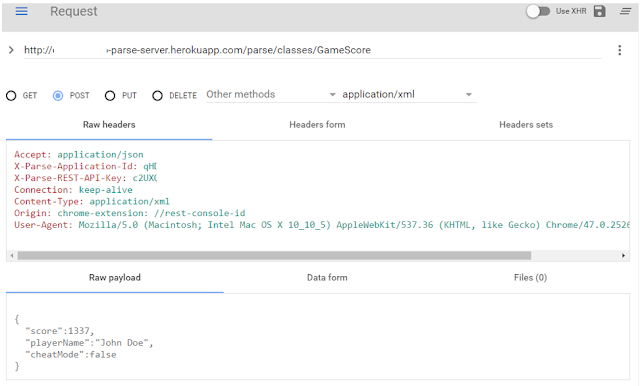Click into the request URL field
Image resolution: width=640 pixels, height=386 pixels.
pos(312,50)
